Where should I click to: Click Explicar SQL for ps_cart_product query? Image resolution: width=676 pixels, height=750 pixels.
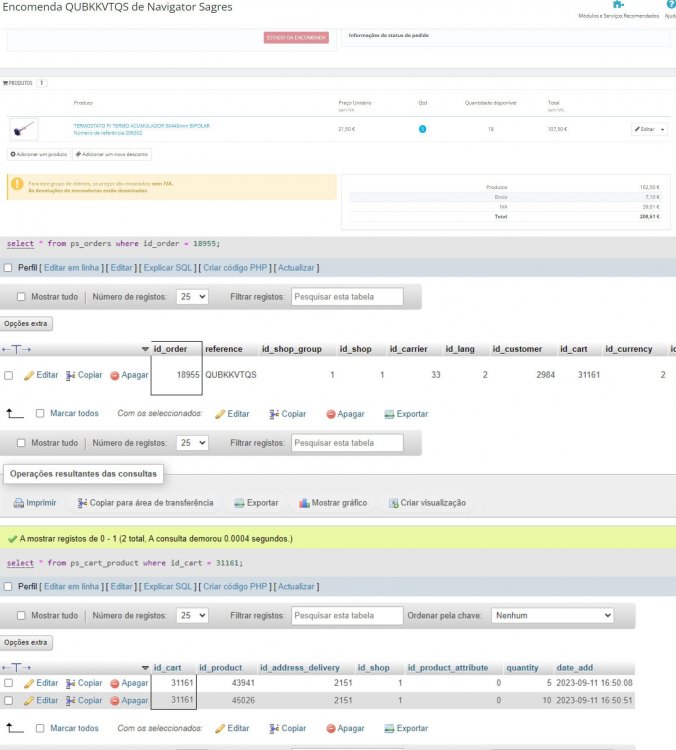coord(167,587)
